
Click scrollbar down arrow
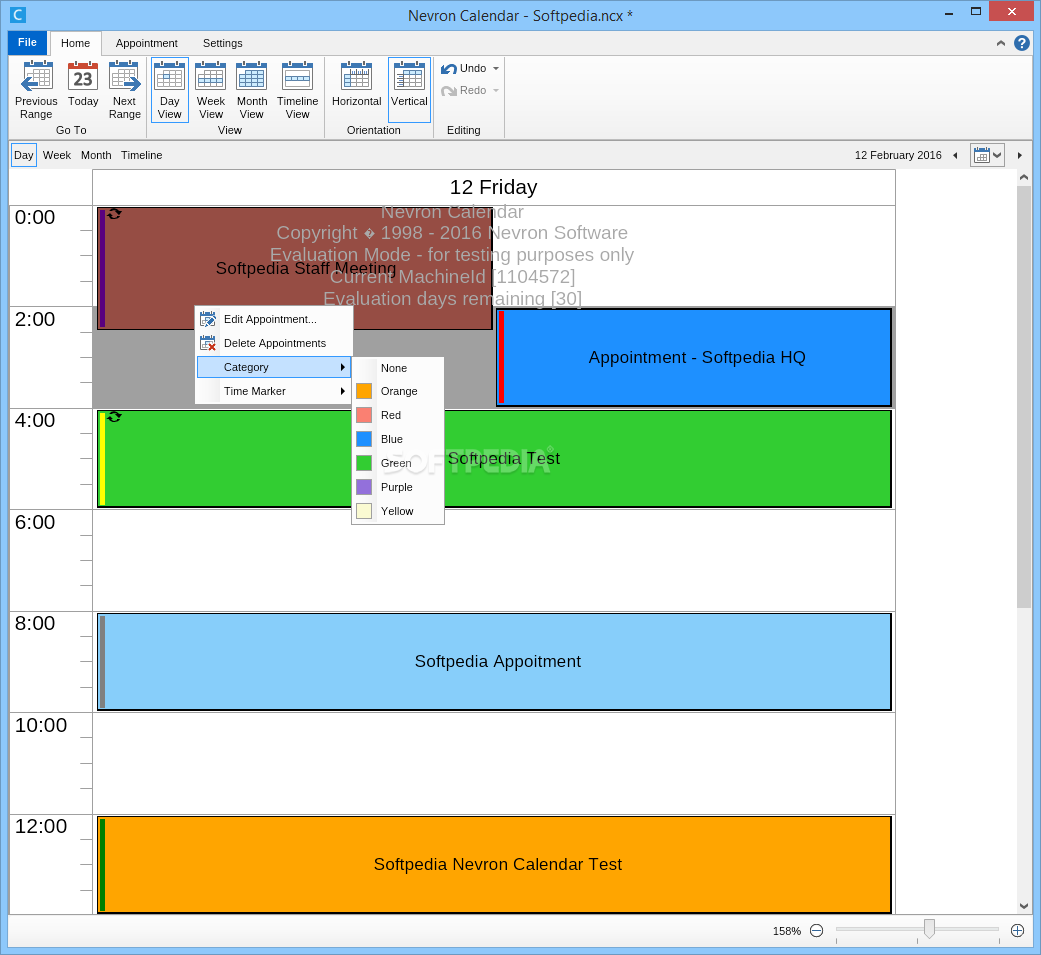[1023, 906]
